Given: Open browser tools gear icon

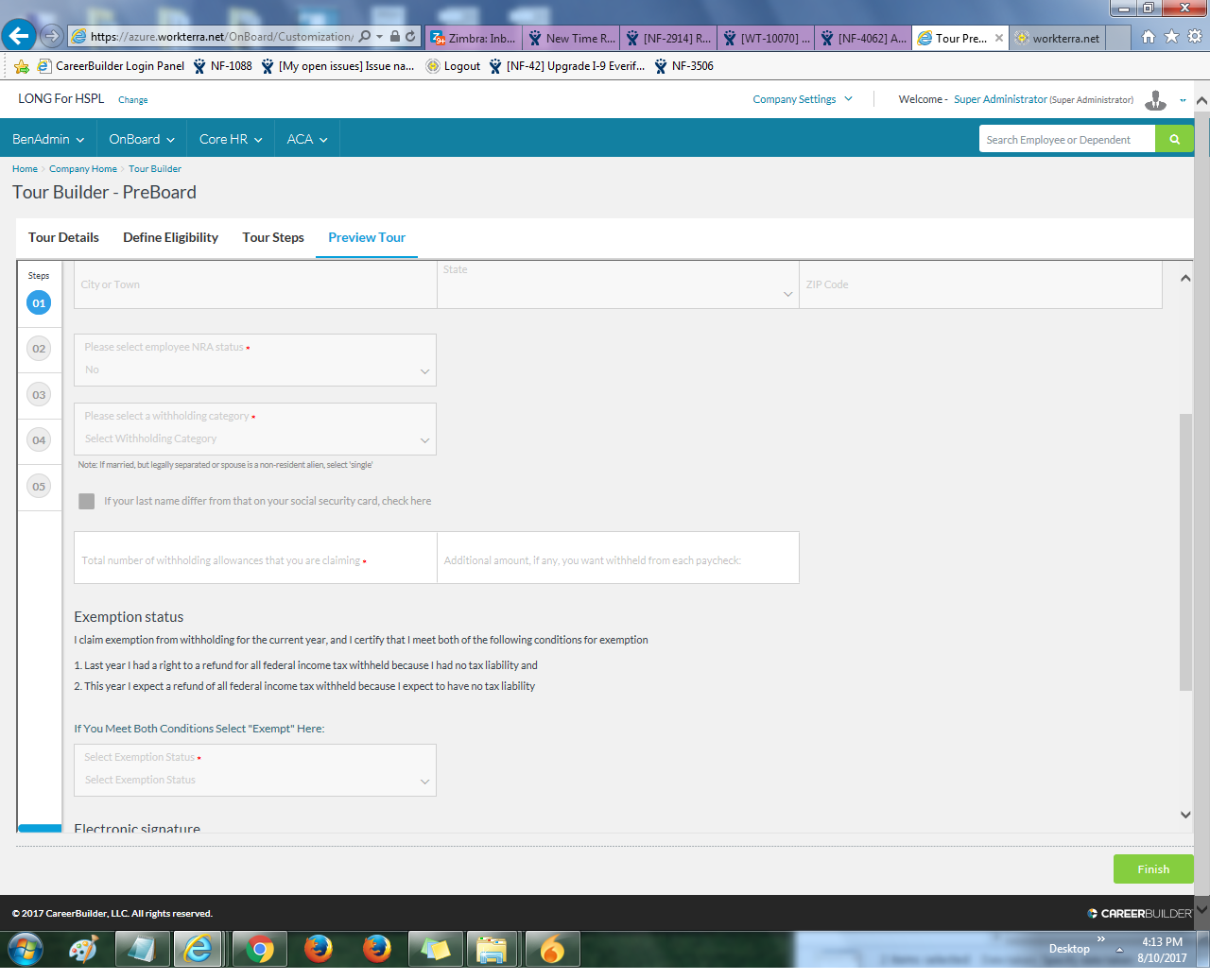Looking at the screenshot, I should click(1195, 37).
